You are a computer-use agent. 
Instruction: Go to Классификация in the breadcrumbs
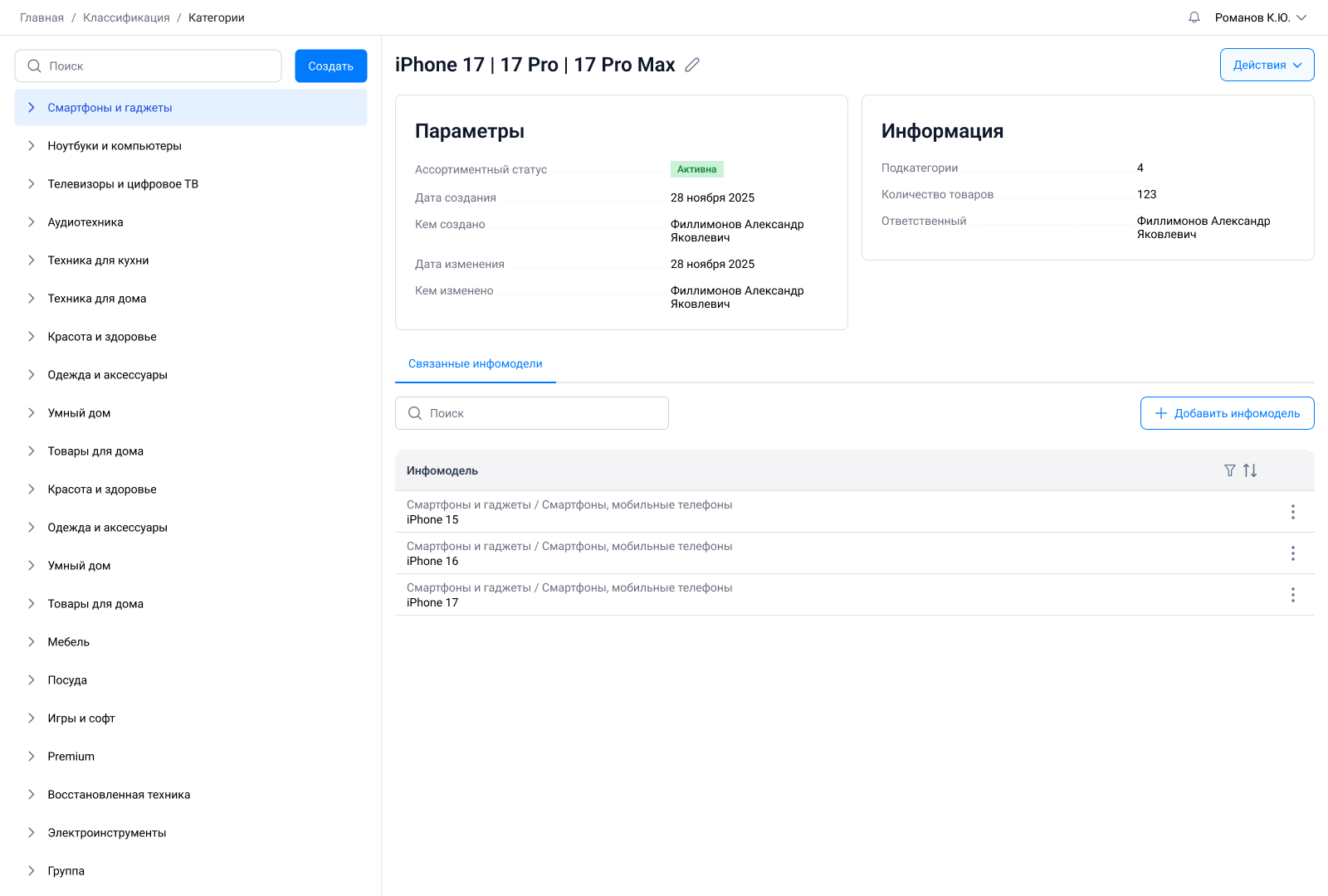coord(126,17)
